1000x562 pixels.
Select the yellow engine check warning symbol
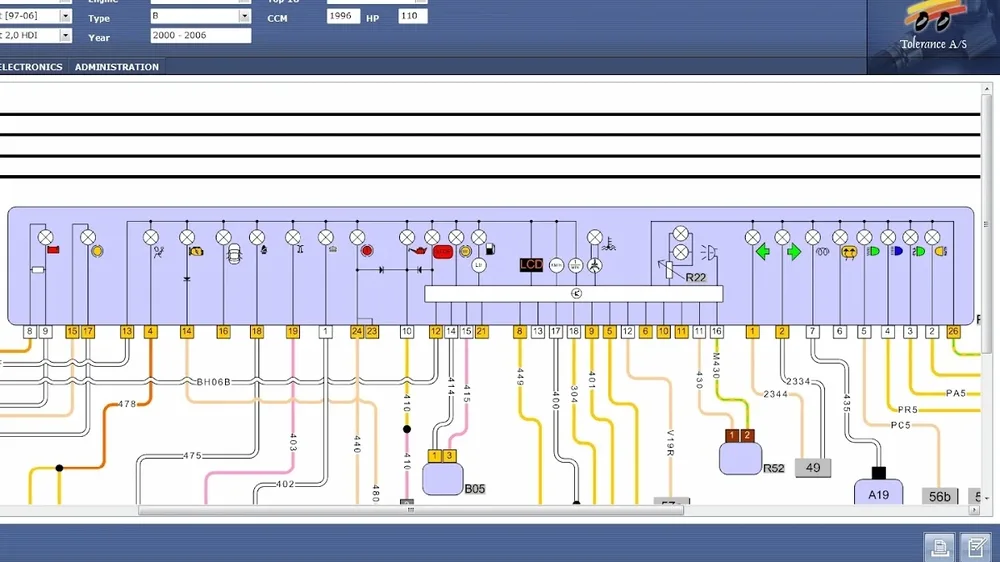(x=196, y=252)
